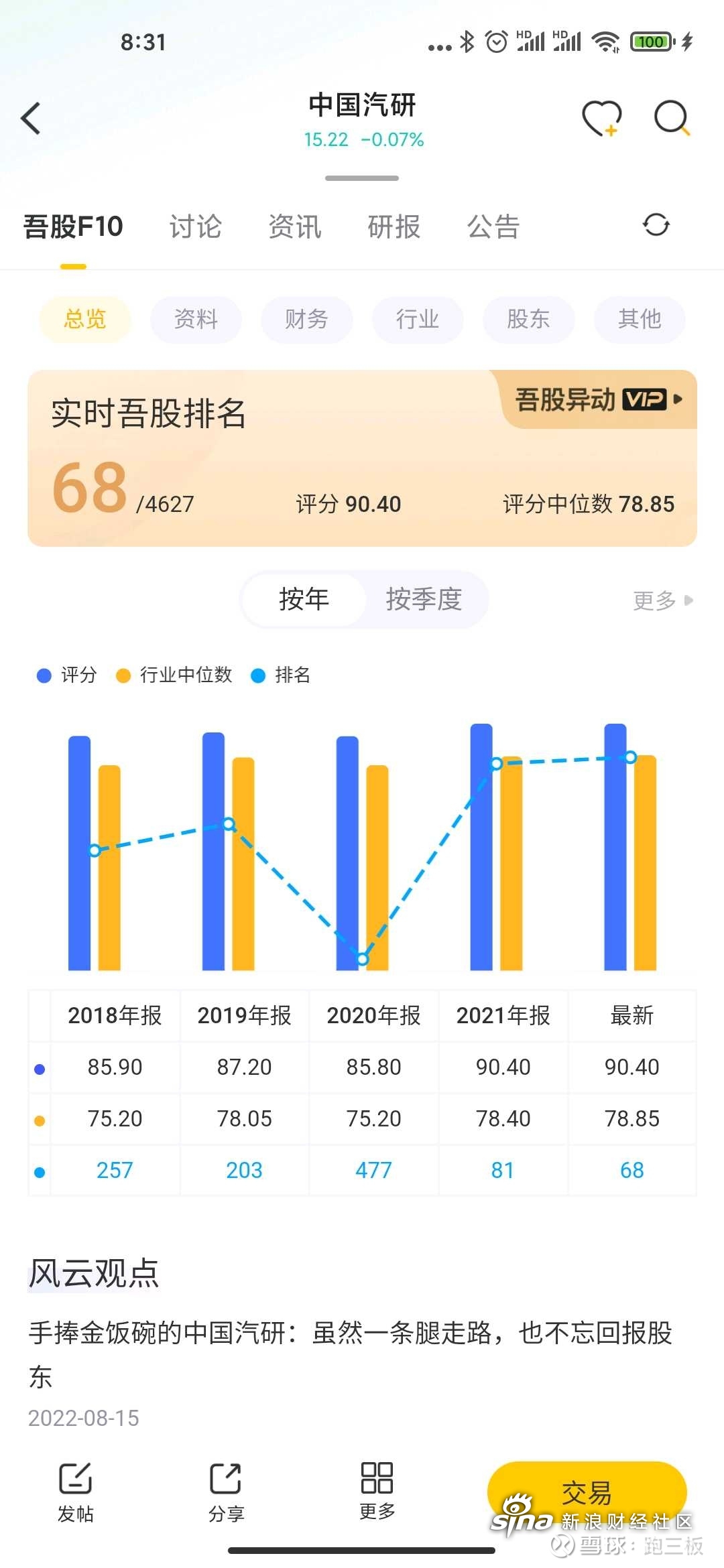Toggle 行业中位数 legend series
The height and width of the screenshot is (1568, 724).
tap(174, 675)
